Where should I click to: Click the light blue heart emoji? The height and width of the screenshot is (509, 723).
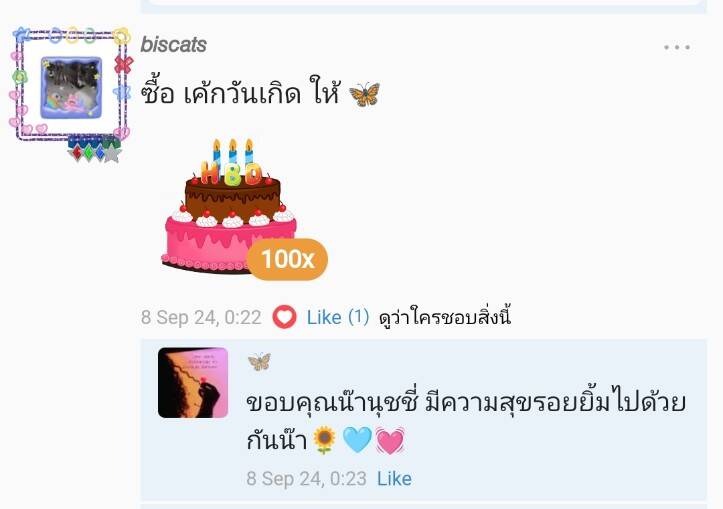(357, 440)
